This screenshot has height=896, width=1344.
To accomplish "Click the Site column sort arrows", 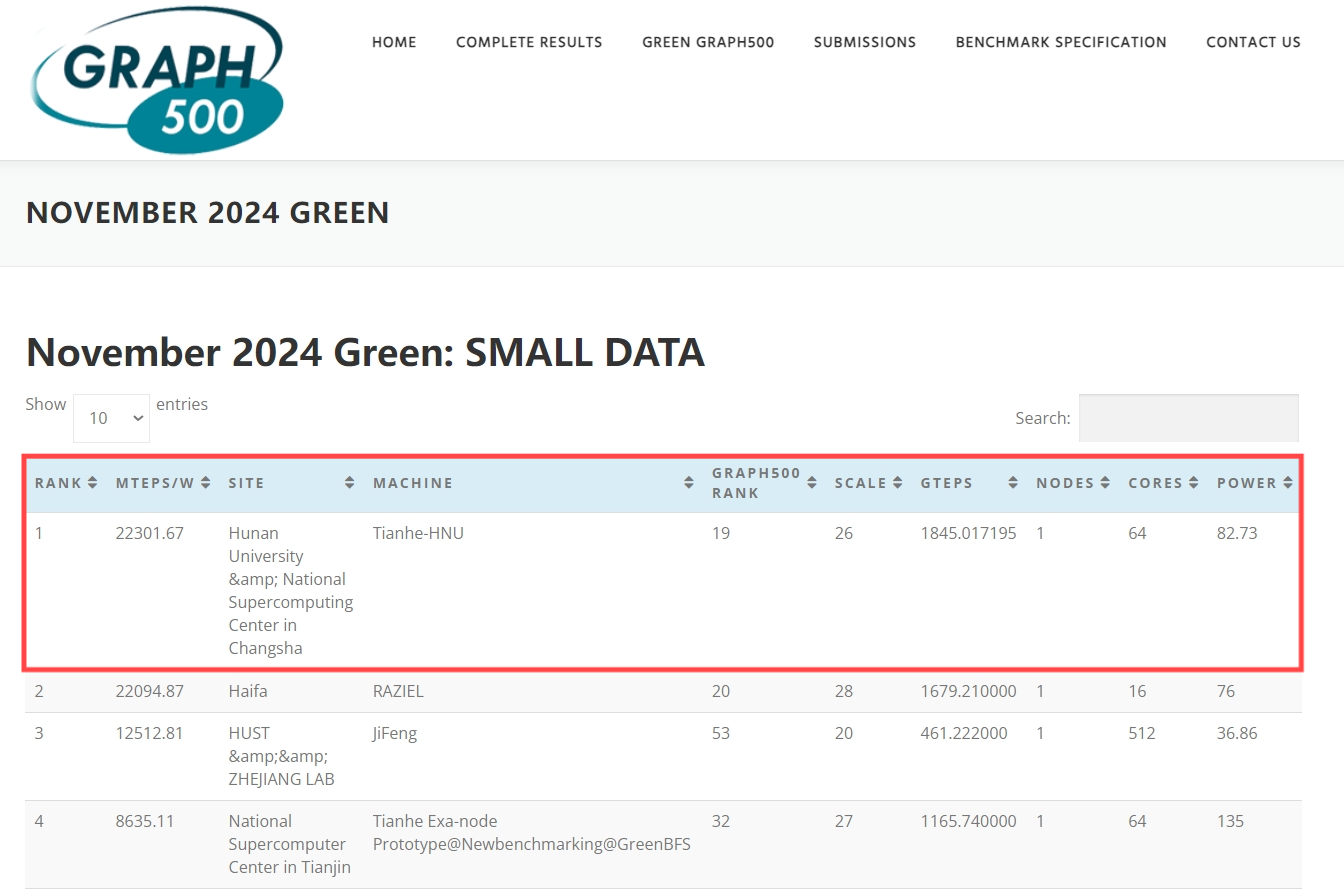I will (x=349, y=483).
